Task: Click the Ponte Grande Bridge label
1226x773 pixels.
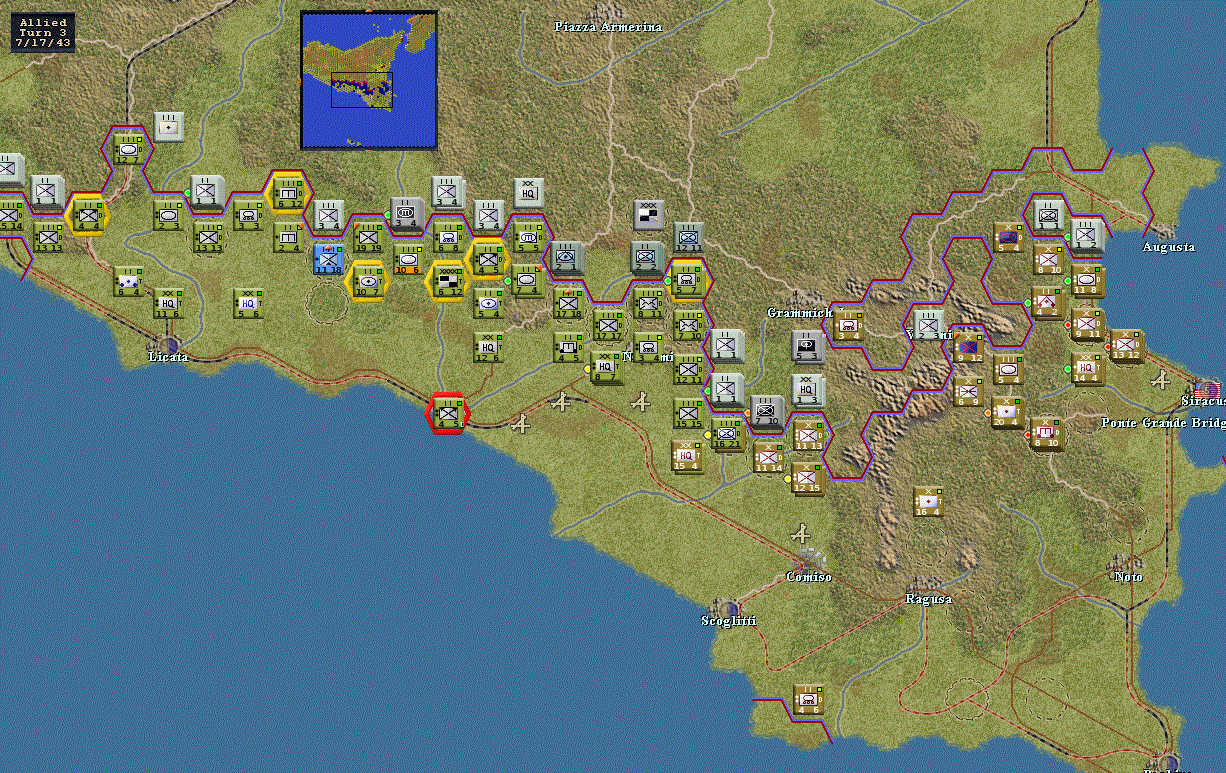Action: pyautogui.click(x=1163, y=423)
